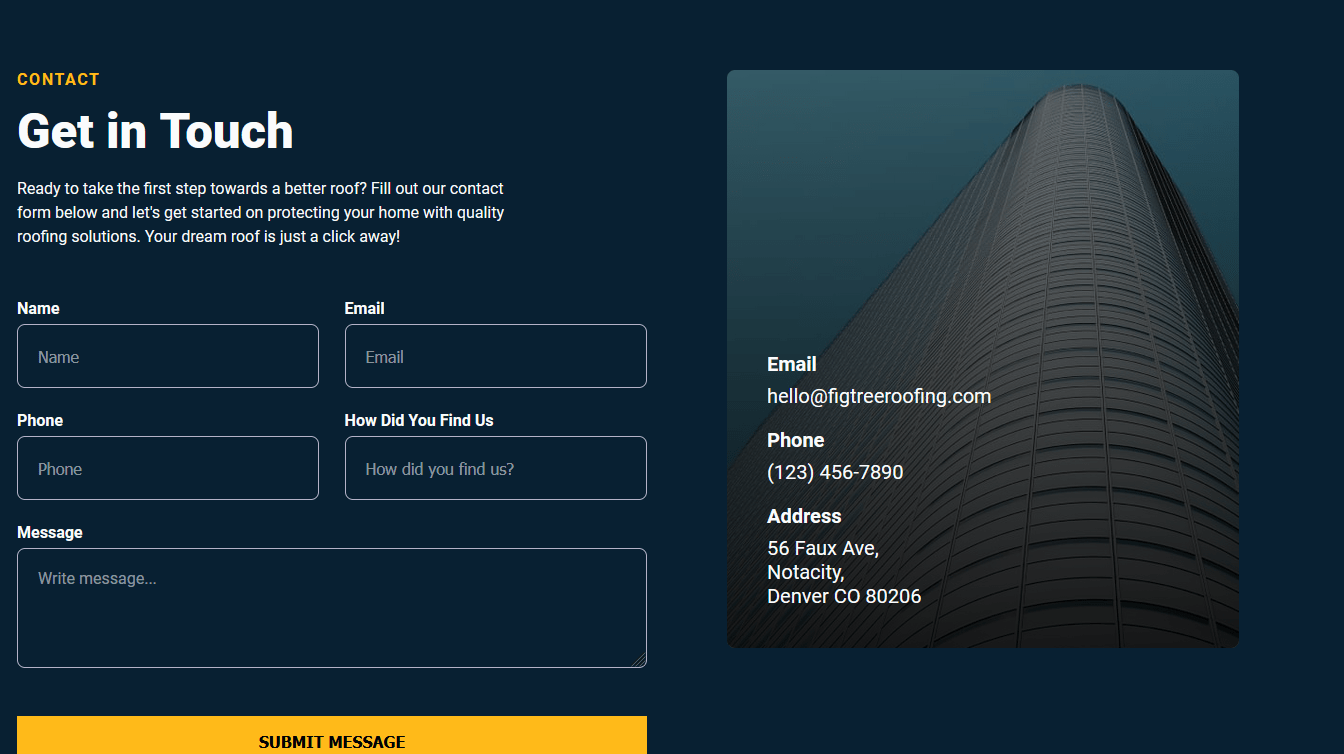Image resolution: width=1344 pixels, height=754 pixels.
Task: Click the 'Notacity,' address line
Action: [806, 572]
